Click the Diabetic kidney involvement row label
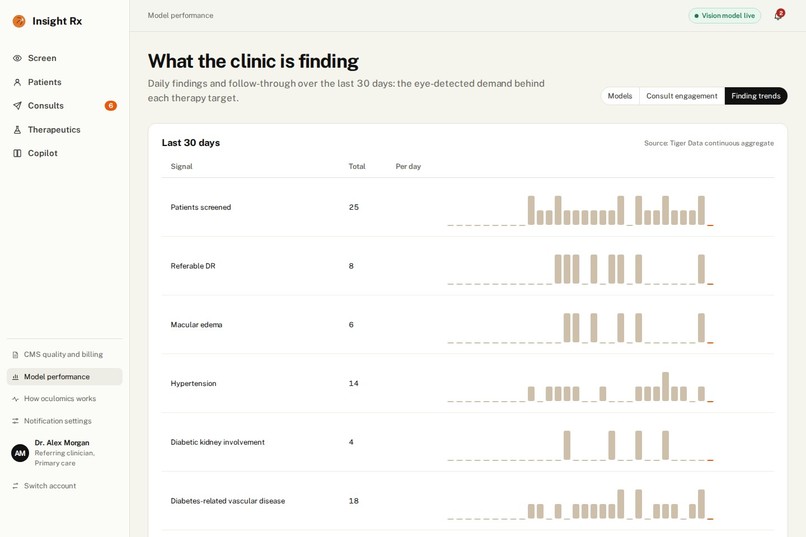 pyautogui.click(x=217, y=442)
